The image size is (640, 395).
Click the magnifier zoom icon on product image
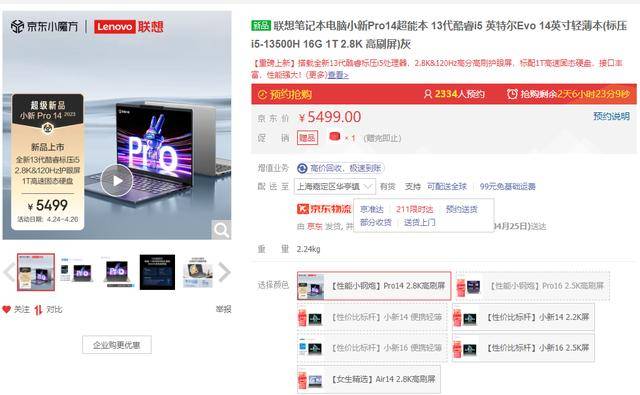point(221,230)
